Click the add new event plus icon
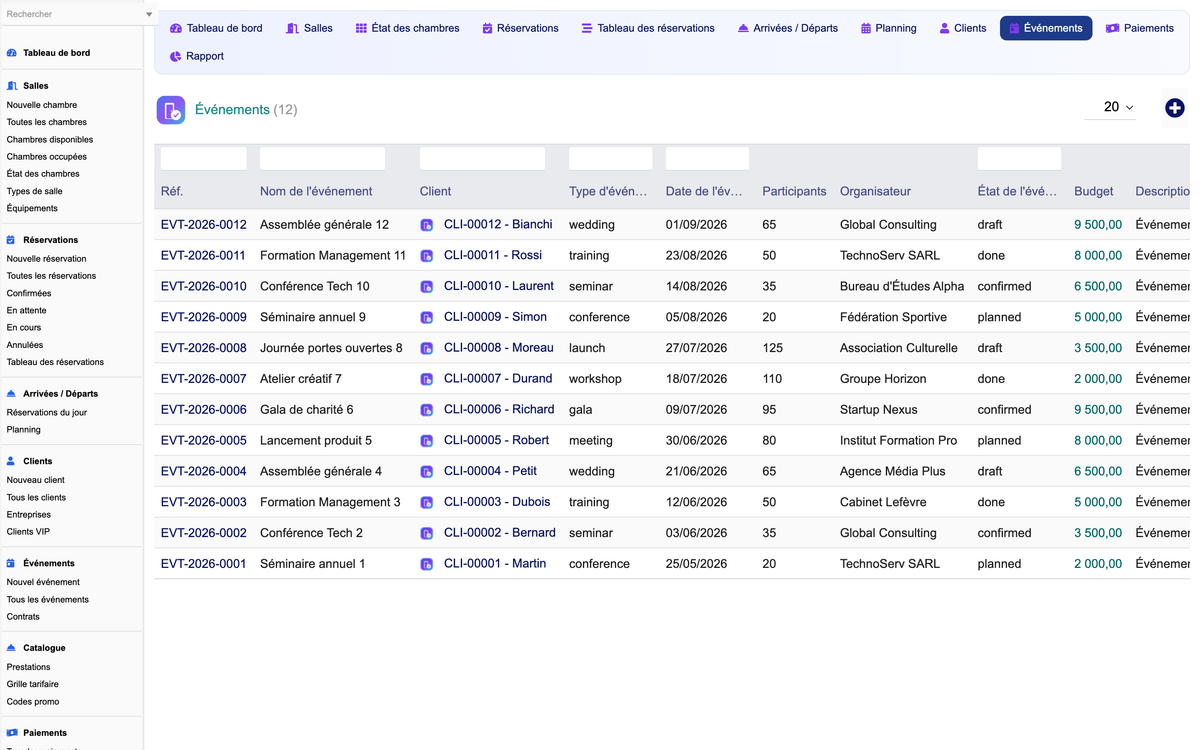The width and height of the screenshot is (1200, 750). 1175,108
